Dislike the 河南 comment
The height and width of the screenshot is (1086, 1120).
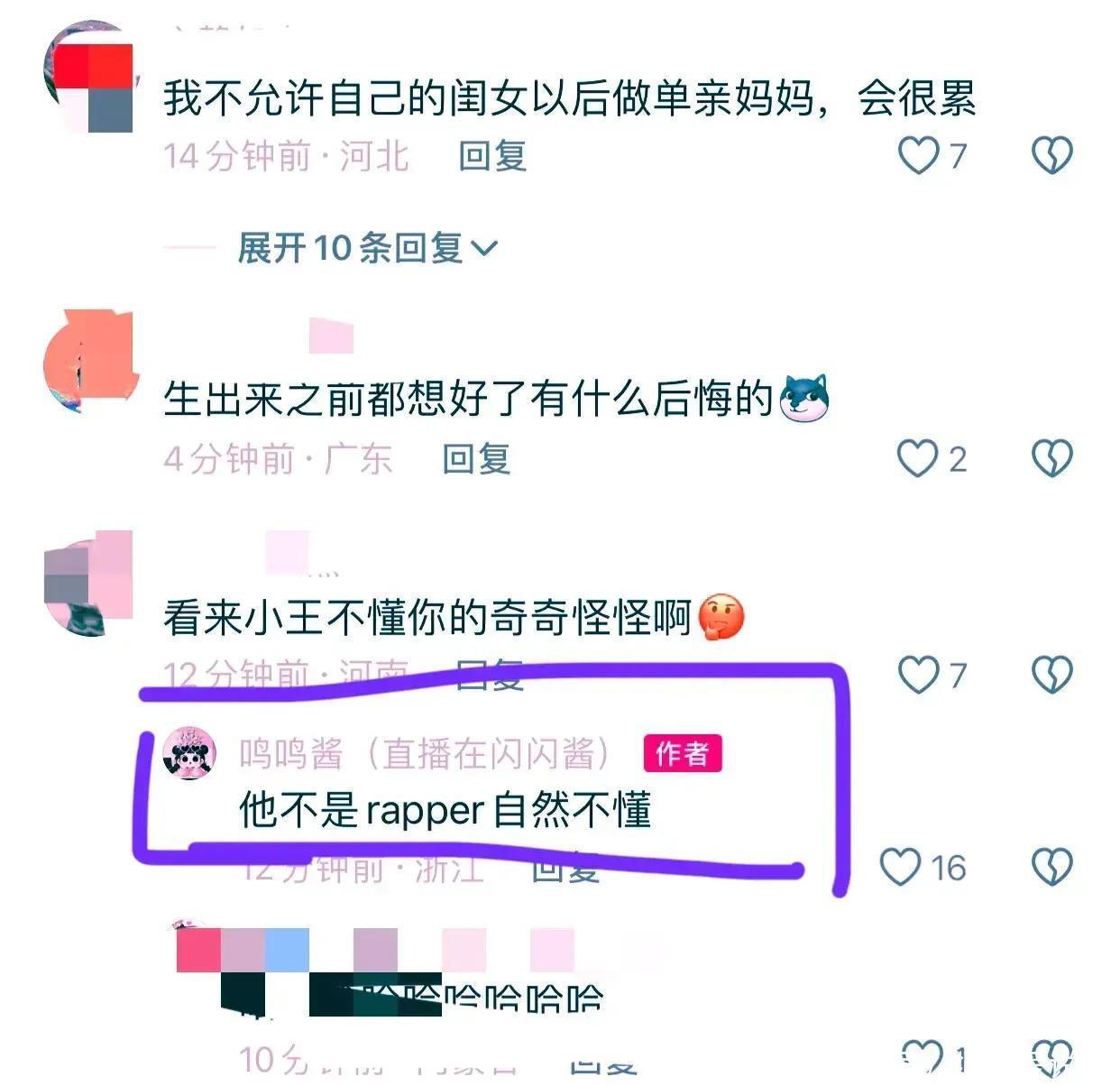pyautogui.click(x=1051, y=675)
